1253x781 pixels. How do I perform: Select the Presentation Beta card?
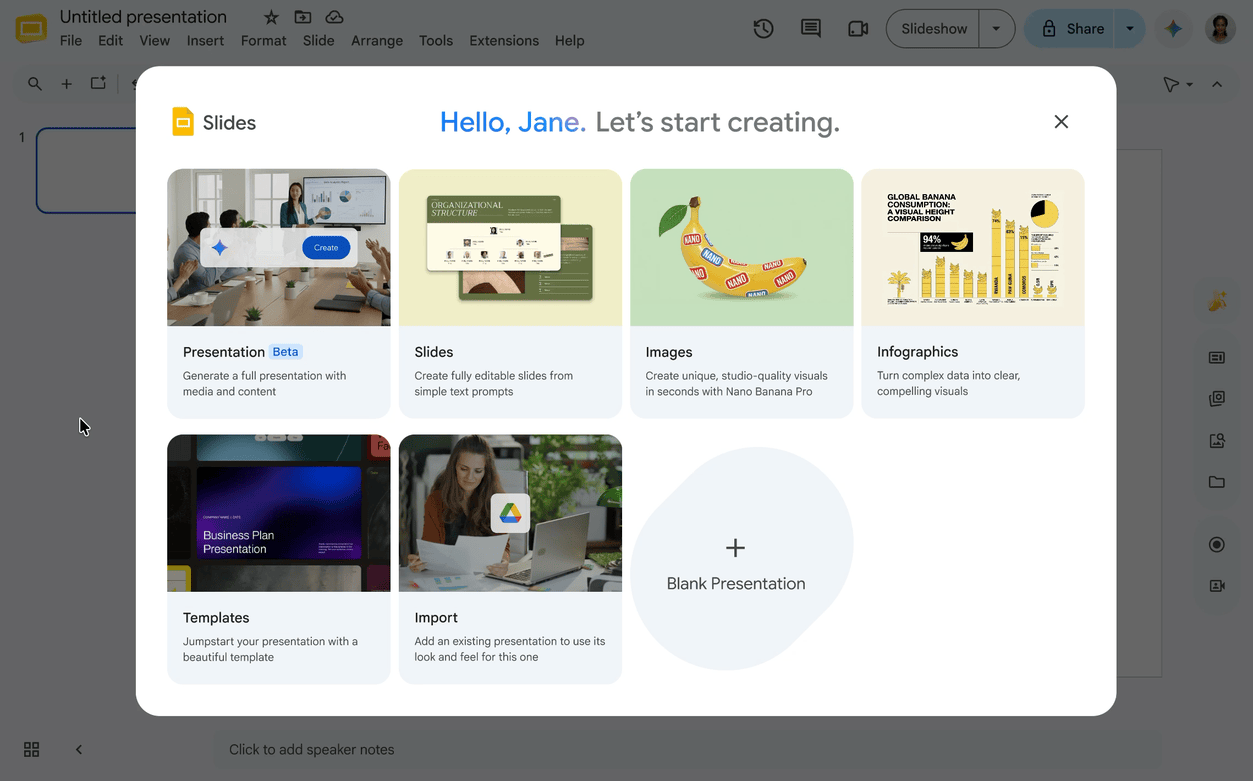[x=279, y=293]
